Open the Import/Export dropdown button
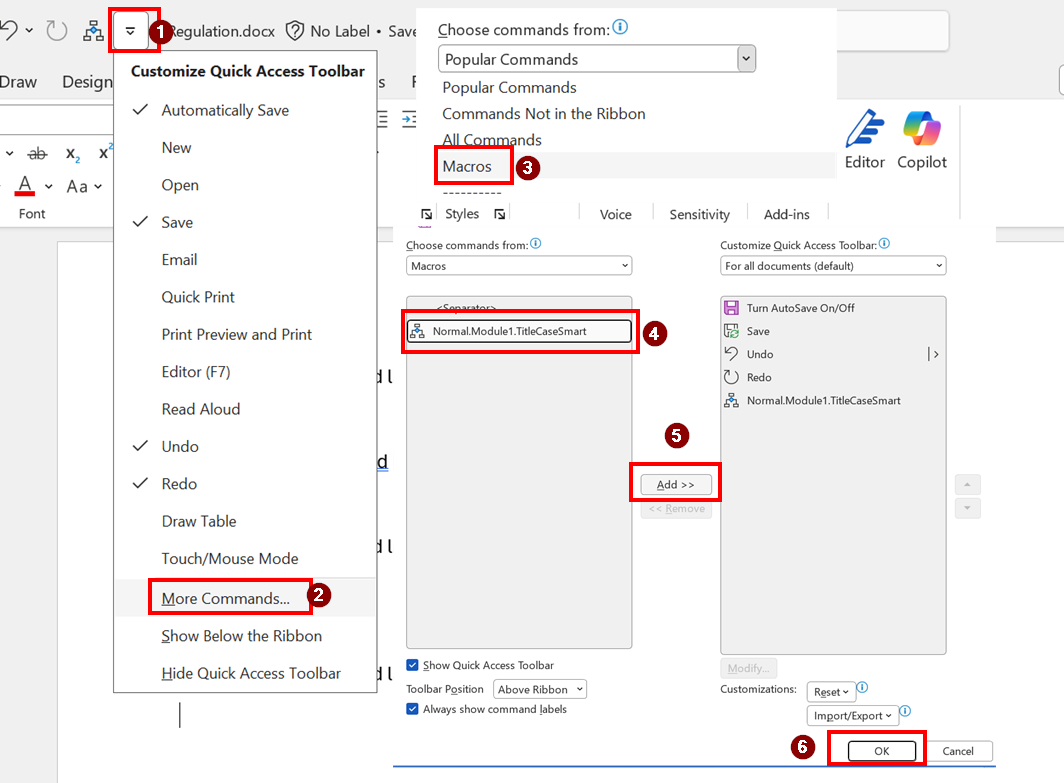This screenshot has height=783, width=1064. point(852,716)
